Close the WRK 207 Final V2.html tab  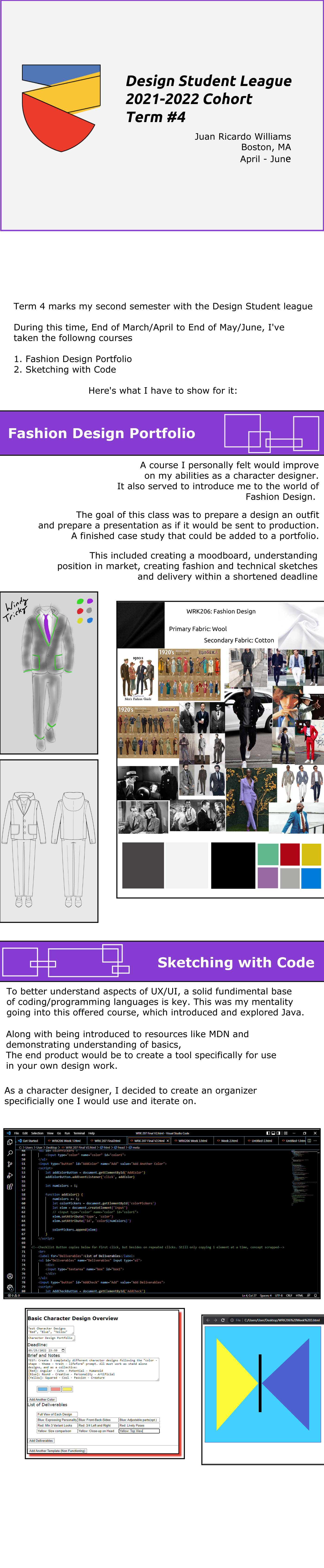pyautogui.click(x=168, y=1141)
